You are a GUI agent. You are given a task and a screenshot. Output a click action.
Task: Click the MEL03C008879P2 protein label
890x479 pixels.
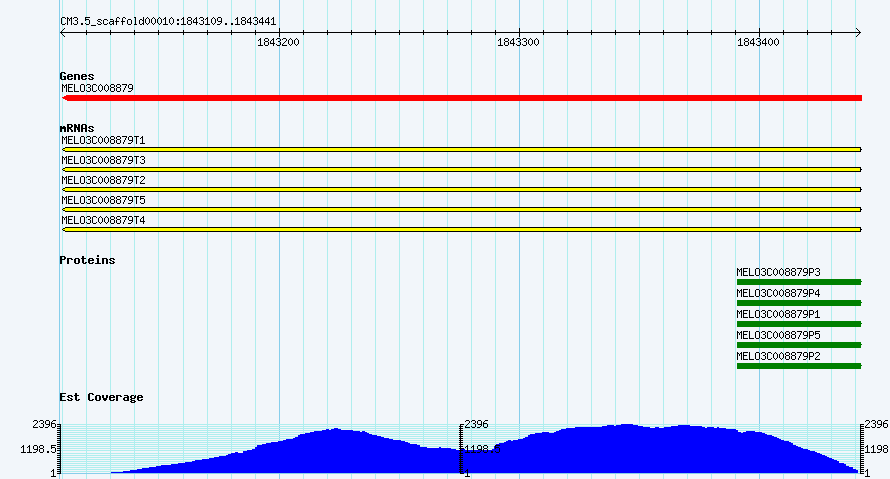[778, 356]
